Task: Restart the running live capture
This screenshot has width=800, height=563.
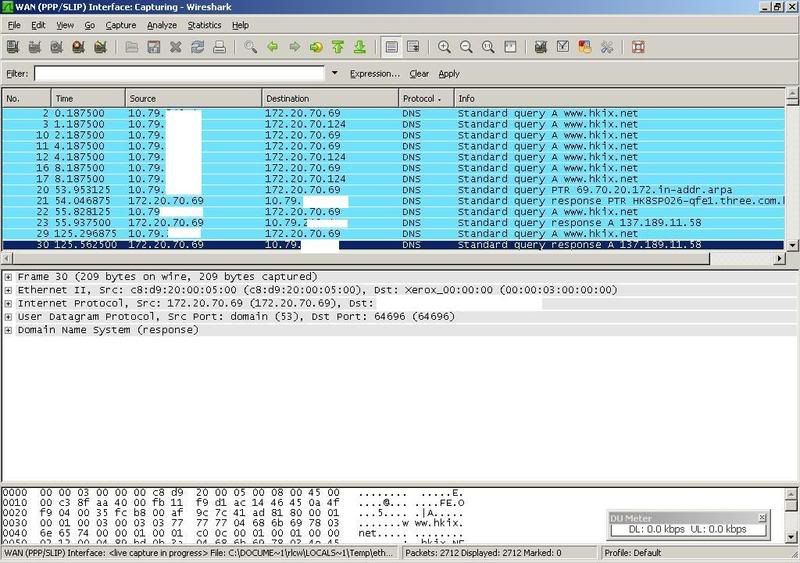Action: [x=101, y=47]
